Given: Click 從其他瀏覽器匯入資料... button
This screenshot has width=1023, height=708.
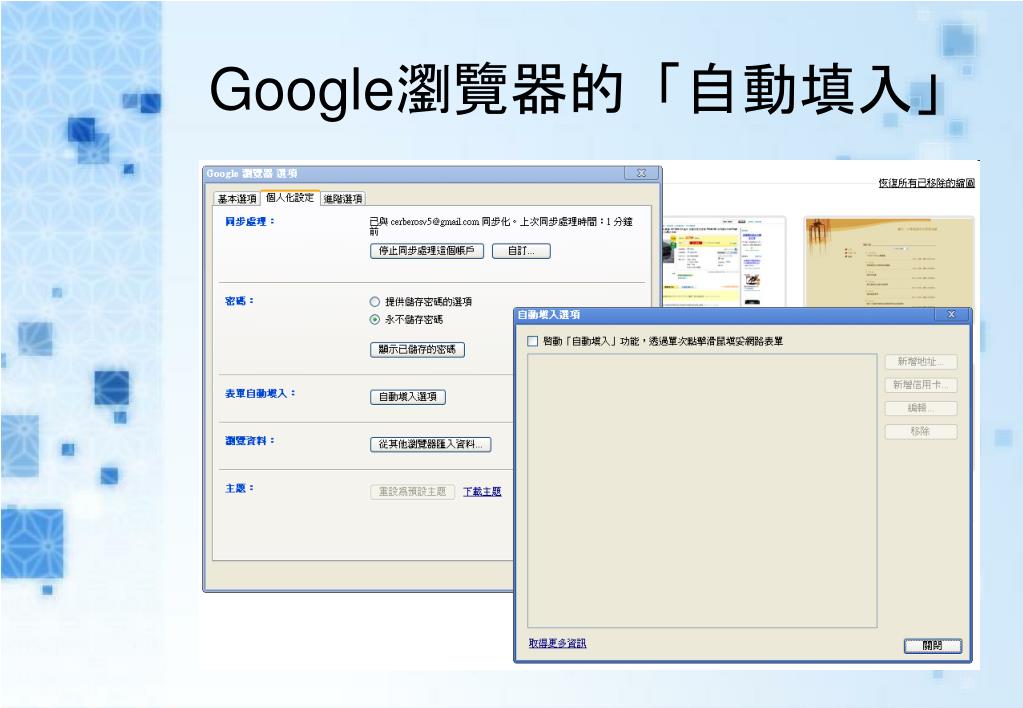Looking at the screenshot, I should [x=431, y=444].
